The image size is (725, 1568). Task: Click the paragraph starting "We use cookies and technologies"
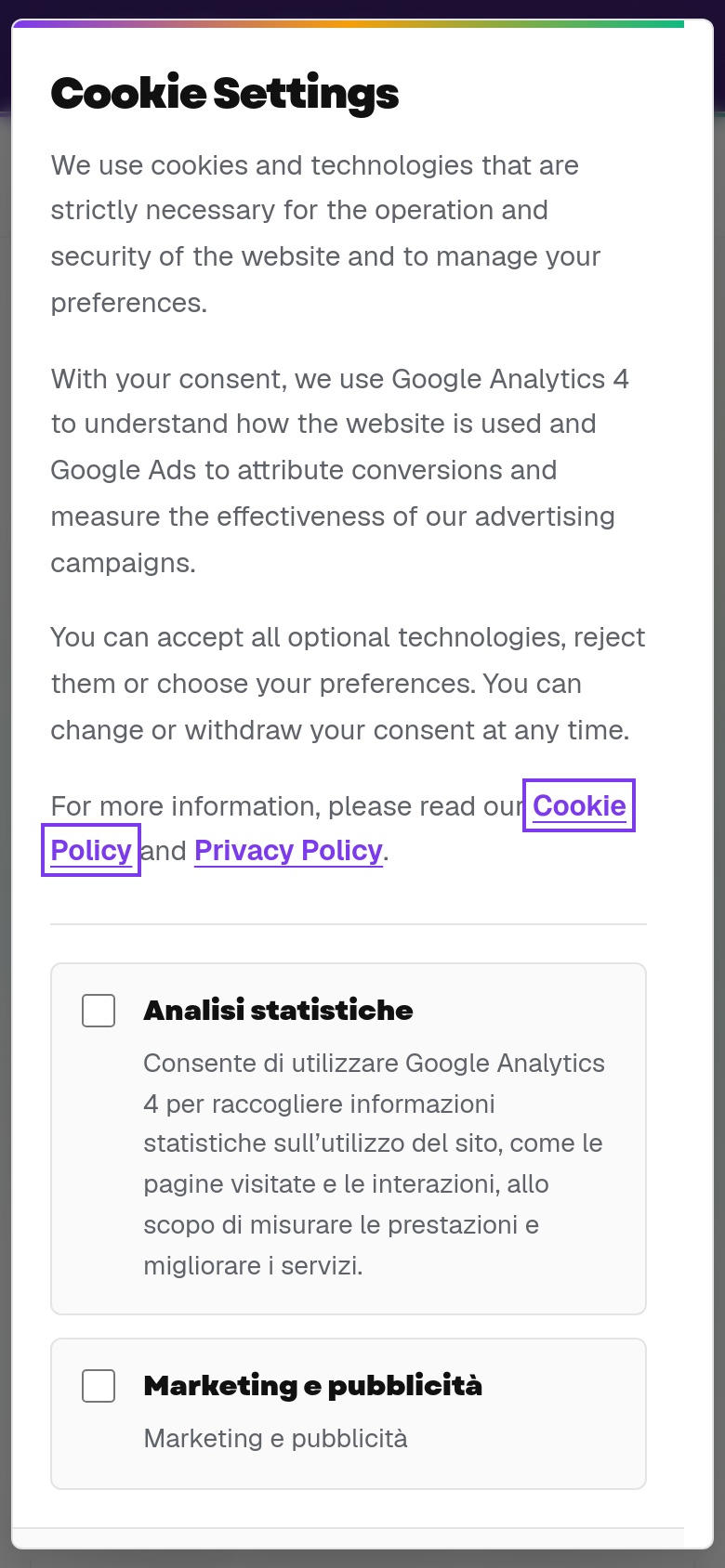pos(325,233)
